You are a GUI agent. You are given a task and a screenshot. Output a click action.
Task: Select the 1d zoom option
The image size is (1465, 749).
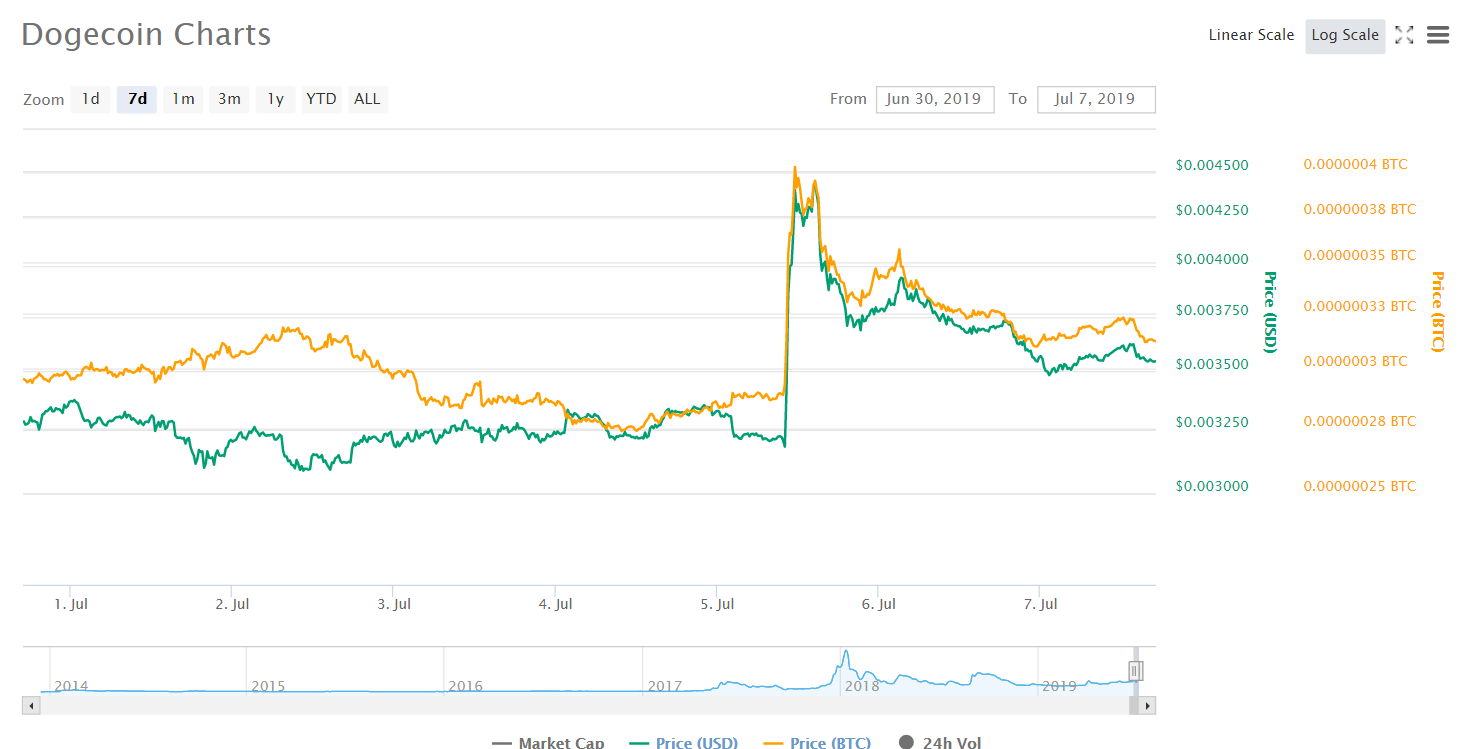[x=90, y=98]
